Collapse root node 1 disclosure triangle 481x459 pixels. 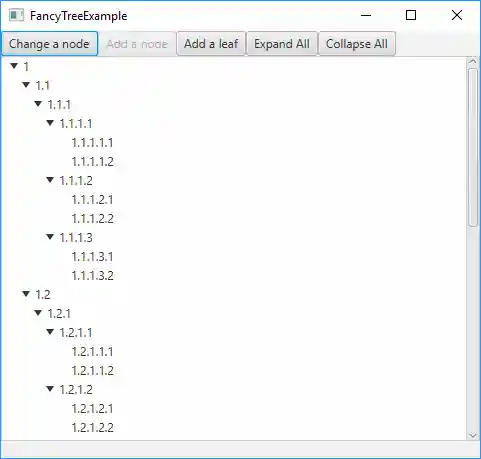(x=14, y=66)
